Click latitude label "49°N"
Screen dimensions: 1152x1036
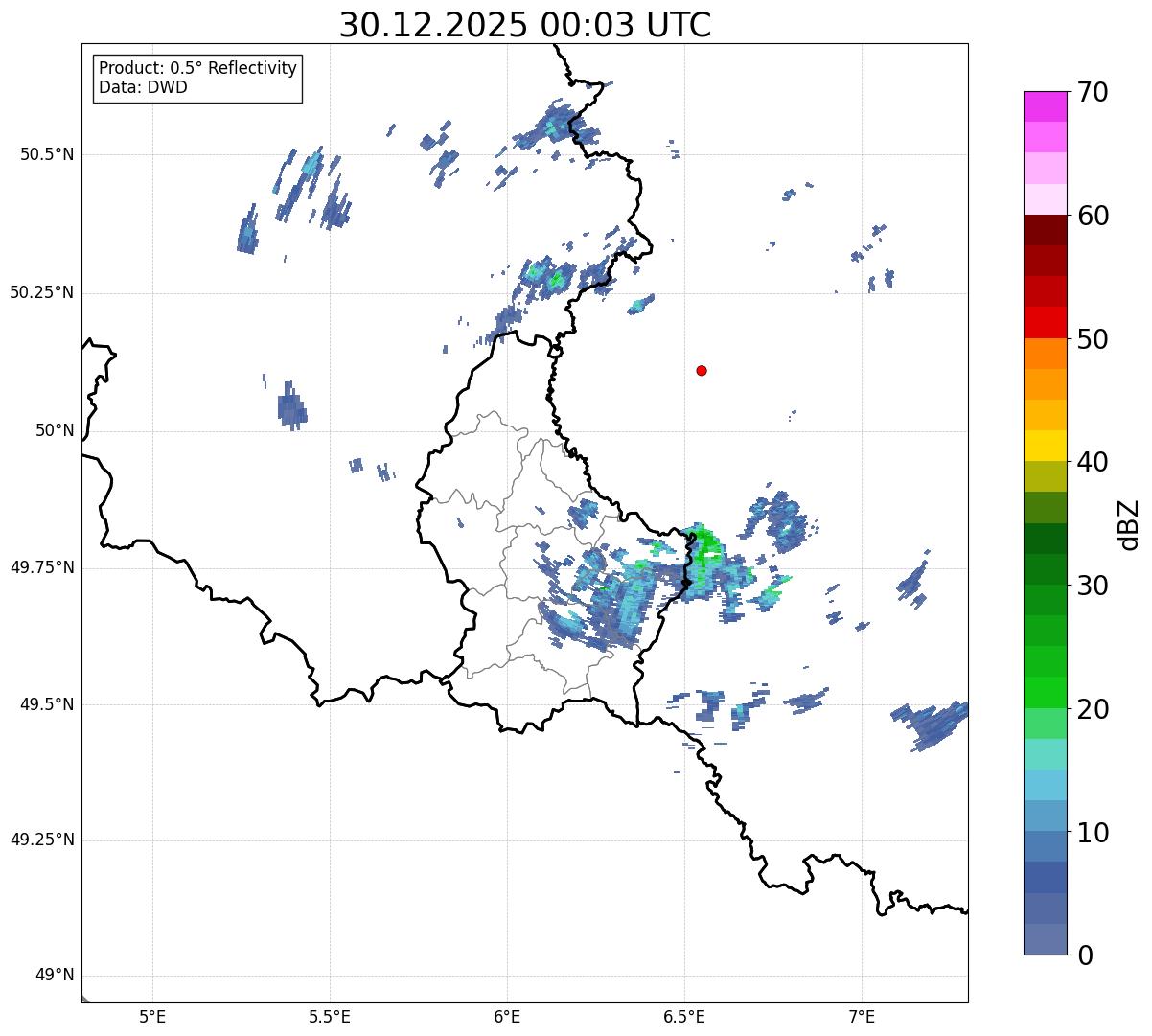(x=56, y=976)
